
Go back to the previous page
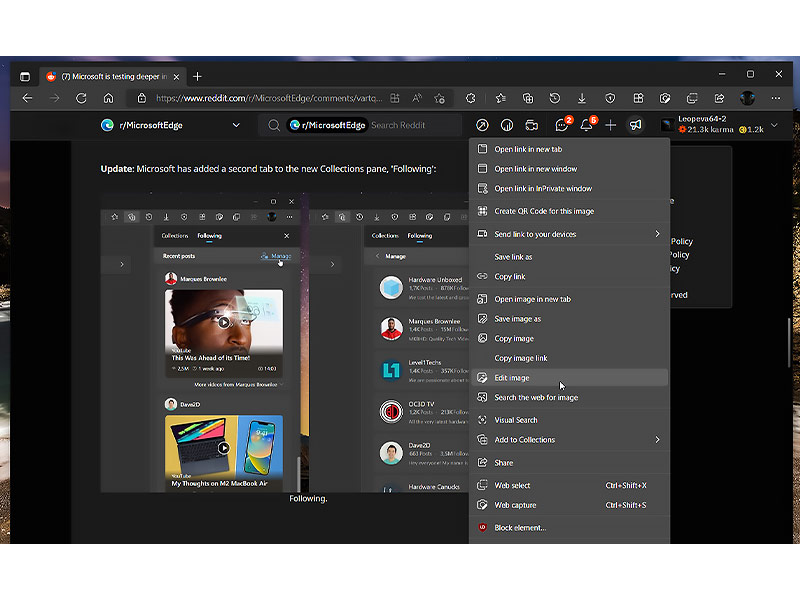click(x=28, y=98)
